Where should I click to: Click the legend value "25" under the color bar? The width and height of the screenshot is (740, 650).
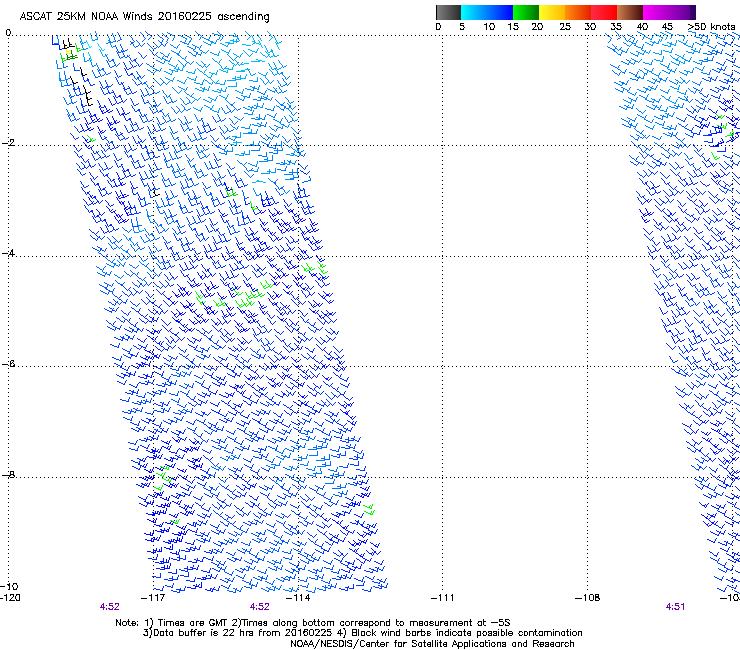[565, 27]
